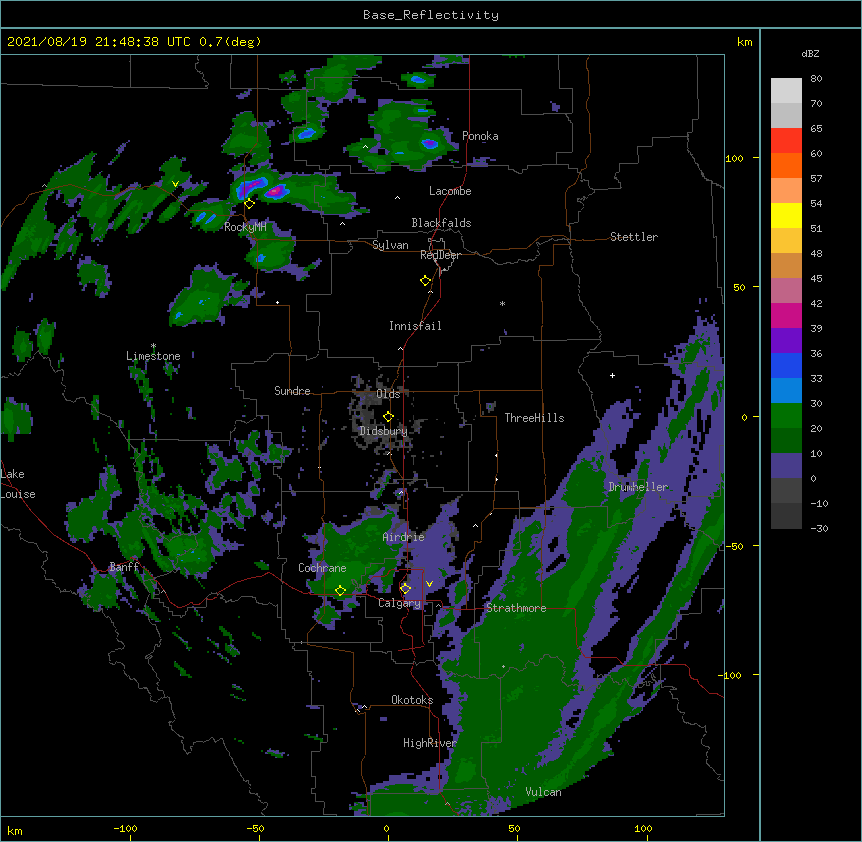This screenshot has width=862, height=842.
Task: Click the white asterisk above Limestone label
Action: pos(153,346)
